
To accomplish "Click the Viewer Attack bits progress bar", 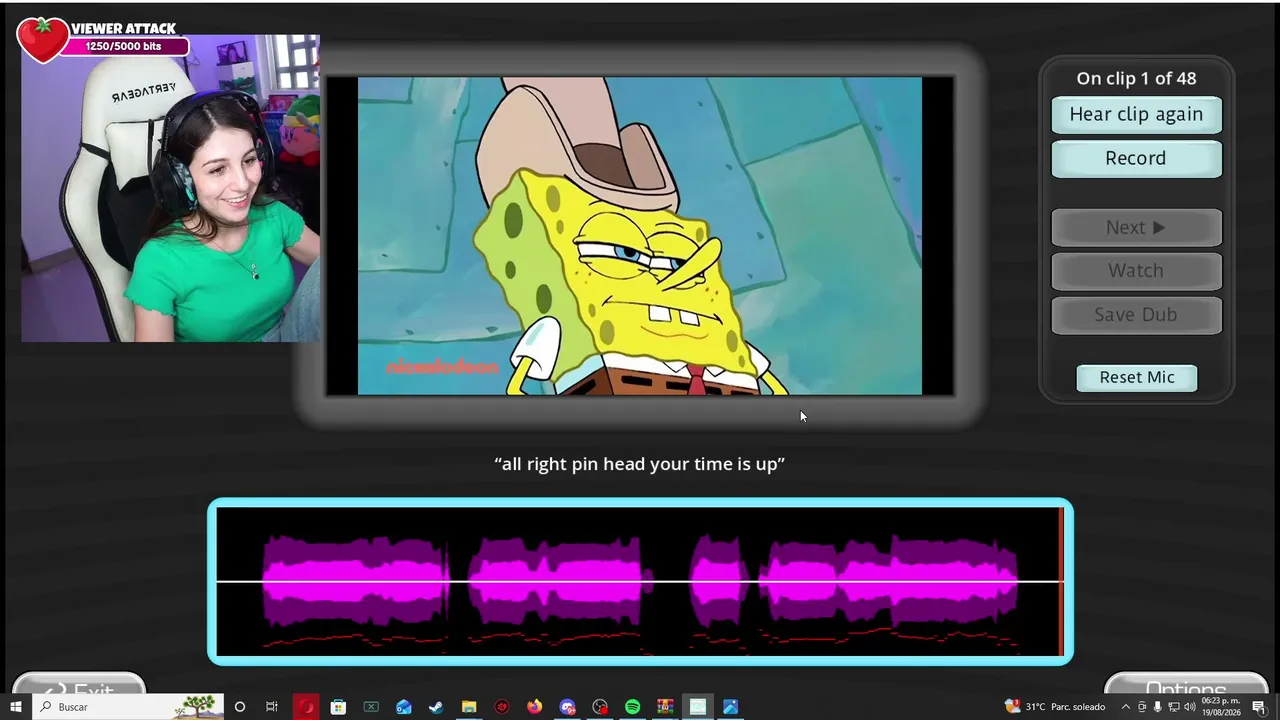I will [124, 46].
